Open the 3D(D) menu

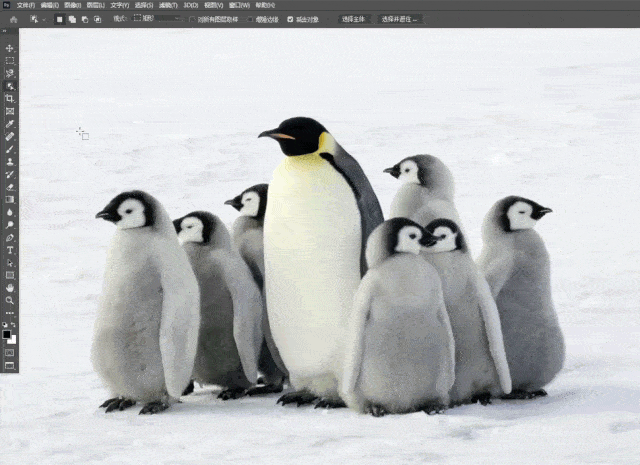tap(191, 5)
